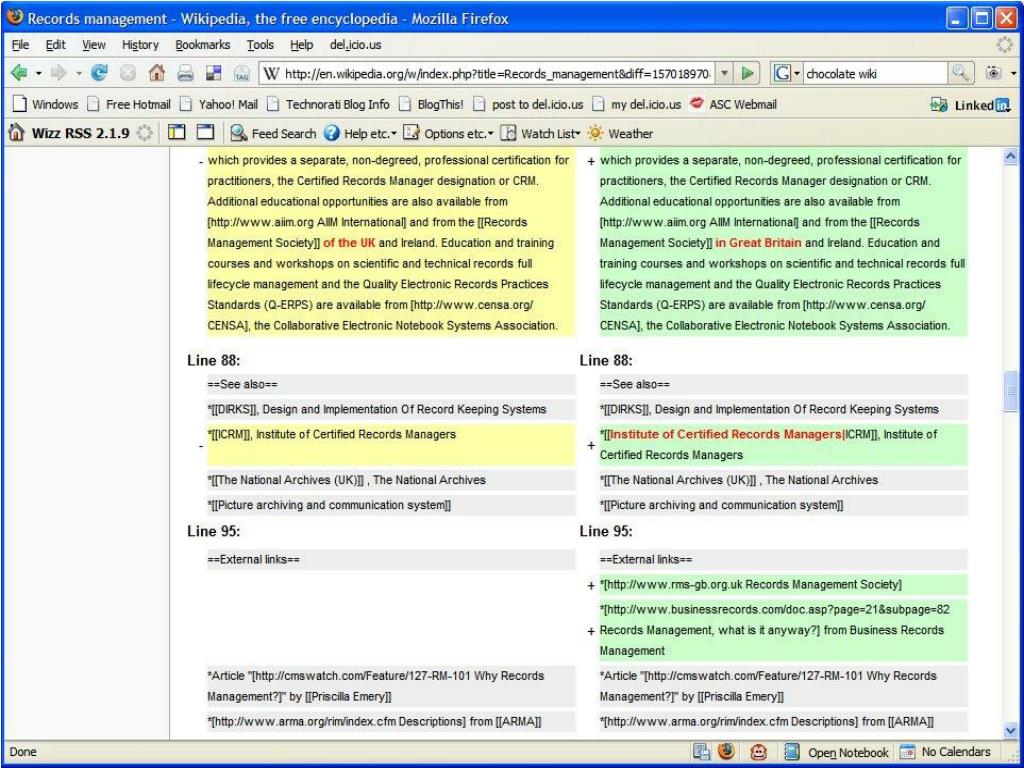The image size is (1024, 768).
Task: Open Wizz RSS Feed Search
Action: pyautogui.click(x=273, y=133)
